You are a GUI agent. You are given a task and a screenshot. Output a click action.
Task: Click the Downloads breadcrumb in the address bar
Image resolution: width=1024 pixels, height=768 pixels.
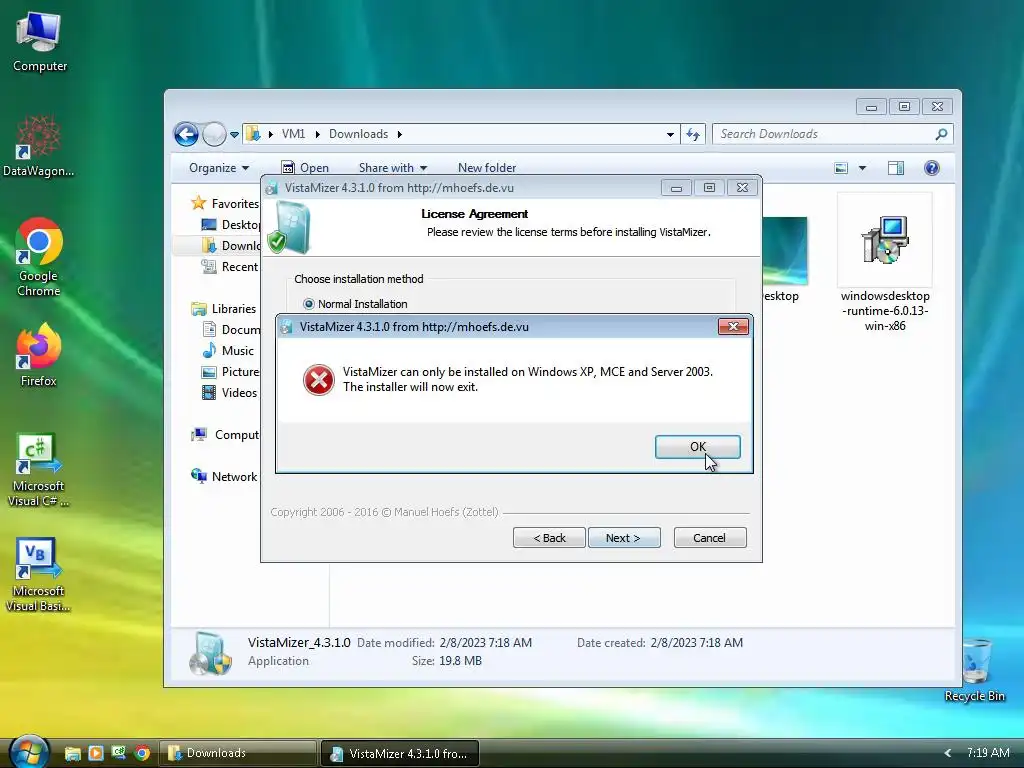coord(359,134)
